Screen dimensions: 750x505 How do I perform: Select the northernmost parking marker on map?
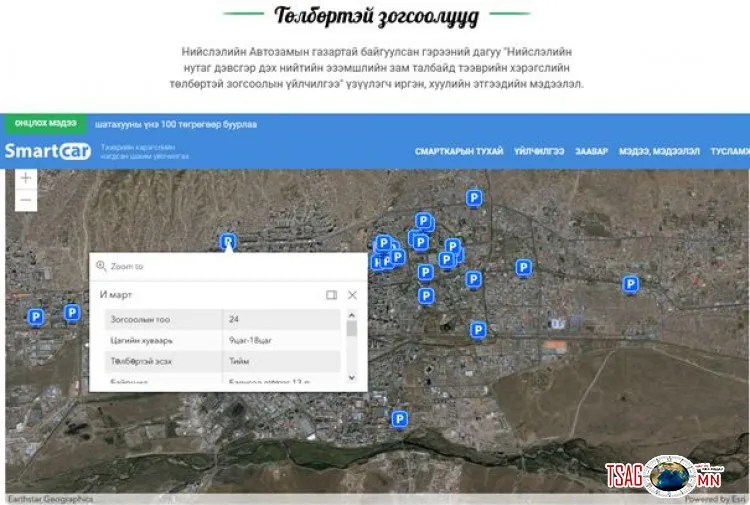pyautogui.click(x=474, y=198)
